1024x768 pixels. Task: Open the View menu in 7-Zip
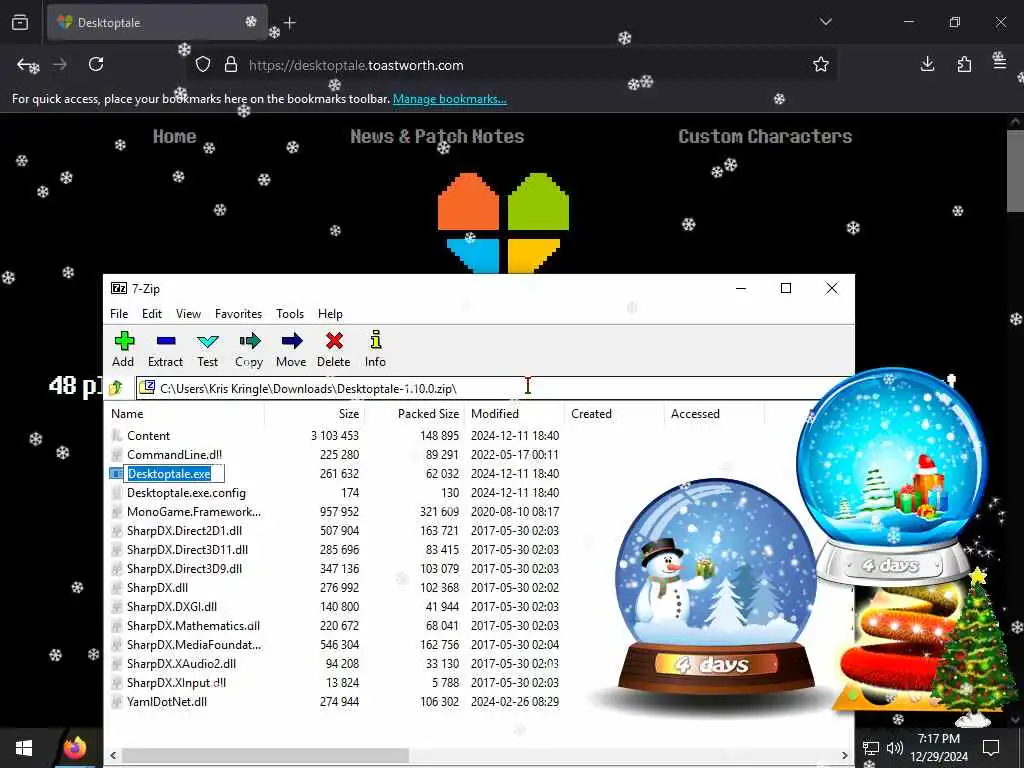coord(188,313)
